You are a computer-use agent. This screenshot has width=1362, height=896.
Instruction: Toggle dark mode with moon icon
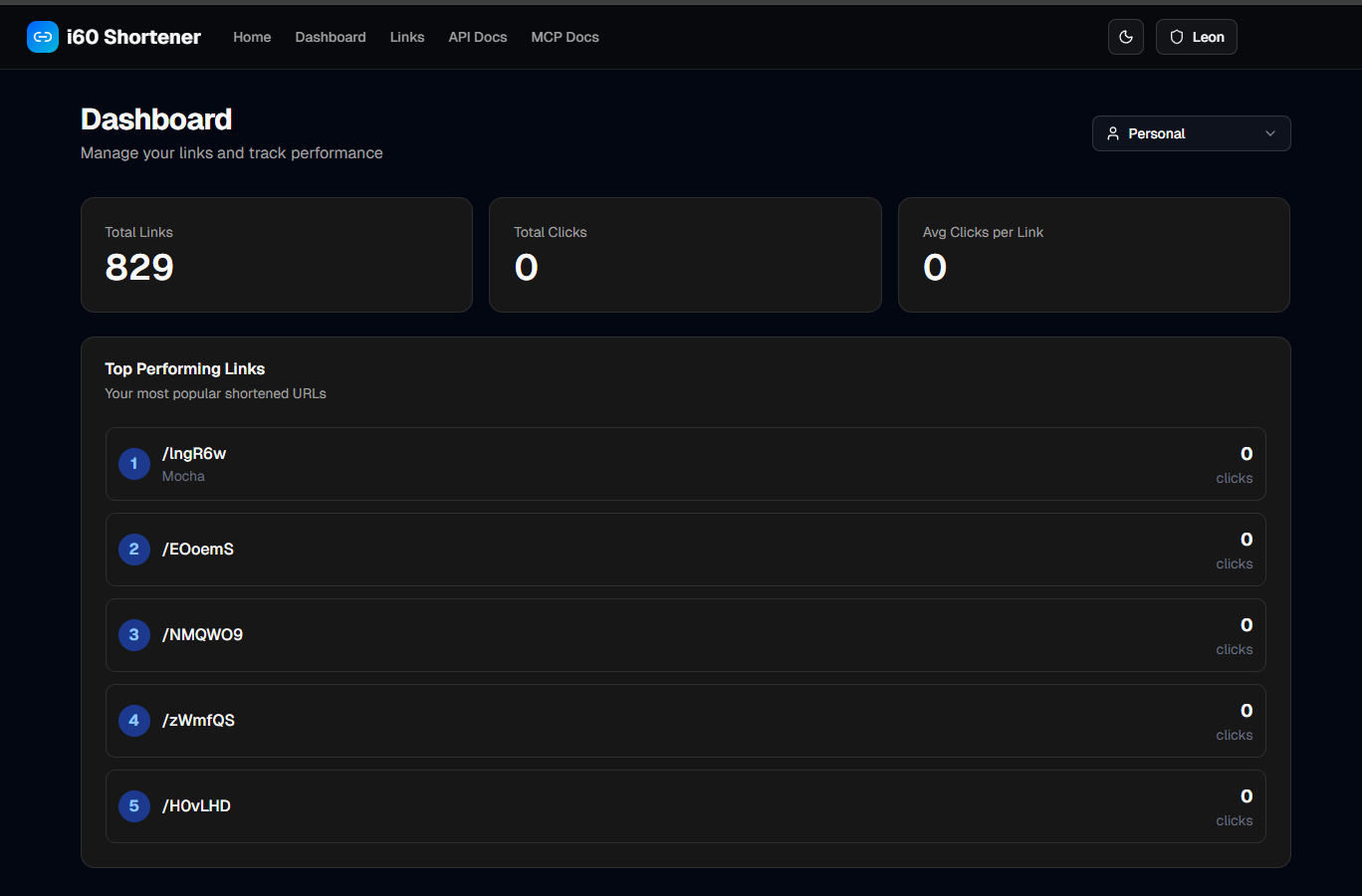point(1126,37)
